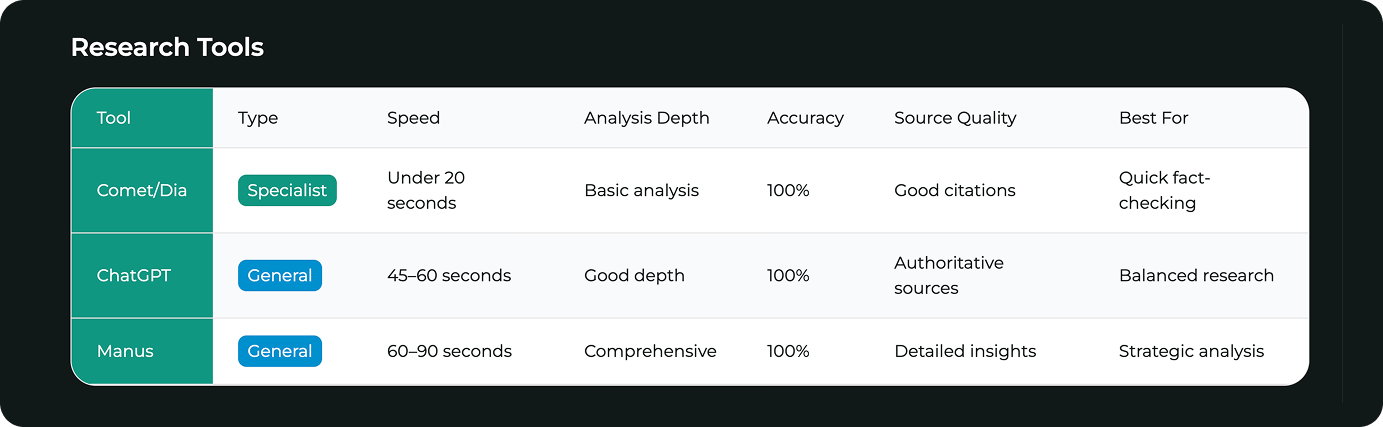Click the Research Tools heading
1383x427 pixels.
167,47
